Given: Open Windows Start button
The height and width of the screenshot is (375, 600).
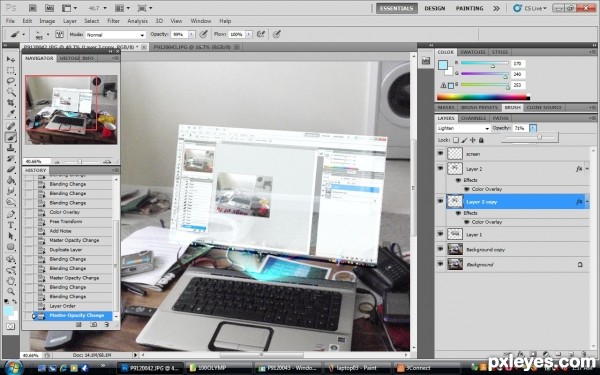Looking at the screenshot, I should click(x=14, y=367).
